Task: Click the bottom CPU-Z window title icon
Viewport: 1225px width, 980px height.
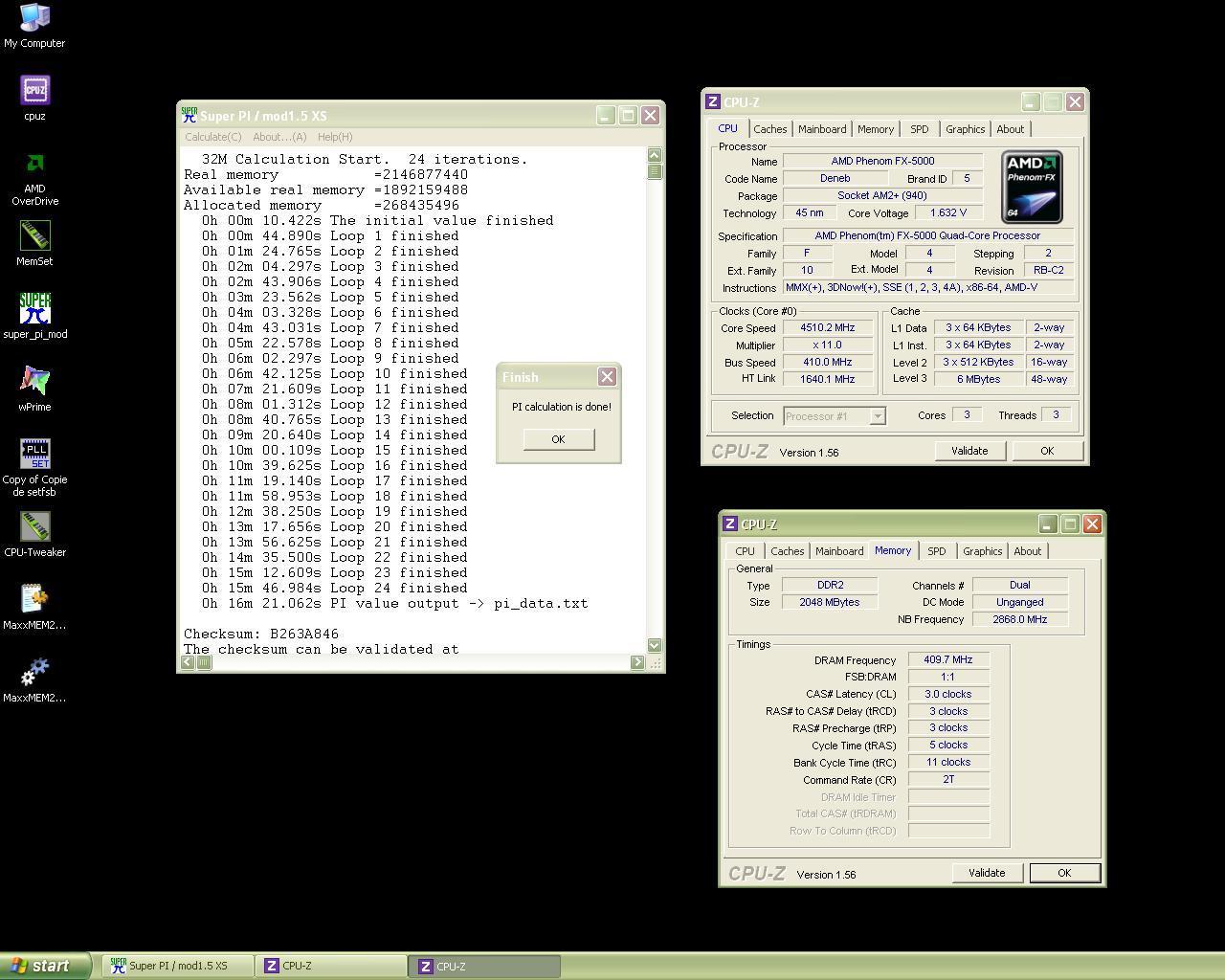Action: click(x=729, y=524)
